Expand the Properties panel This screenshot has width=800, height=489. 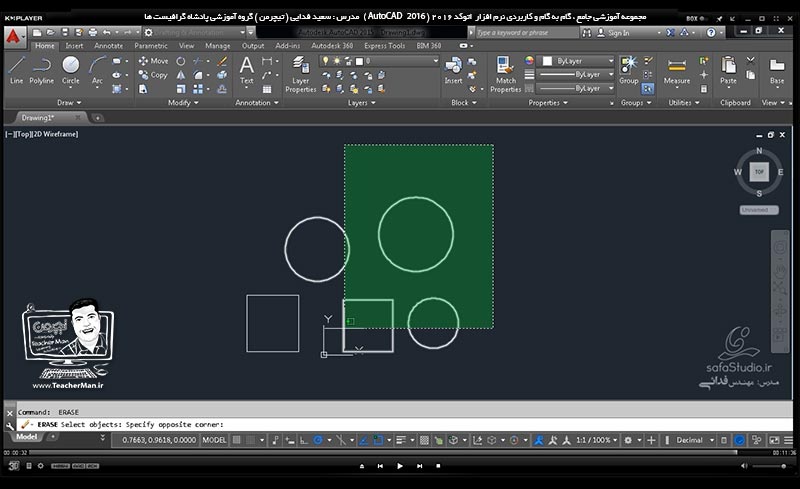point(547,103)
